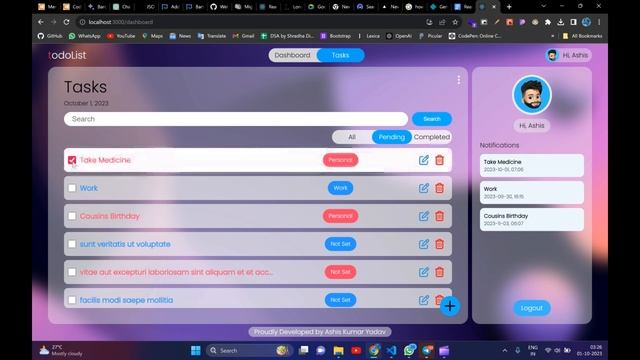Open Chrome three-dot menu
The height and width of the screenshot is (360, 640).
(x=599, y=22)
